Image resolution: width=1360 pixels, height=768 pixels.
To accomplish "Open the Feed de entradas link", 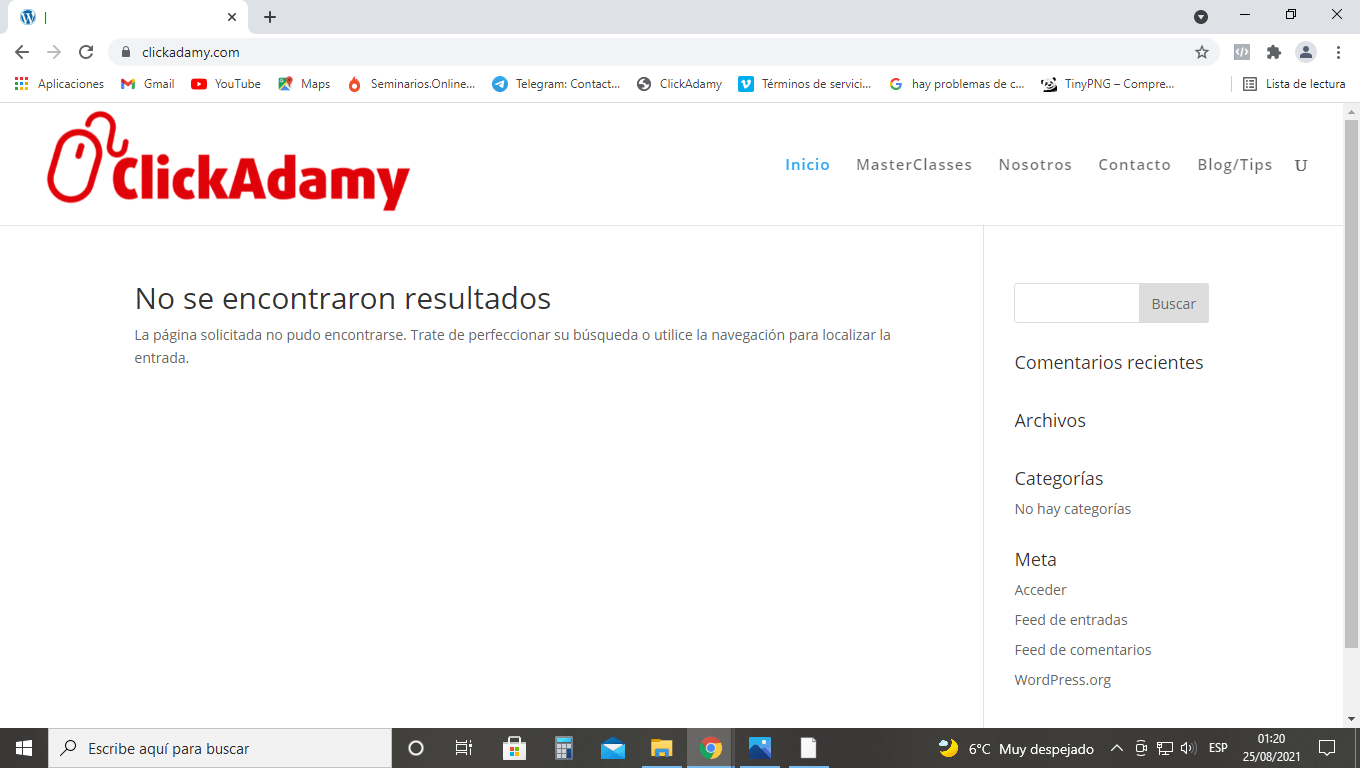I will 1071,620.
